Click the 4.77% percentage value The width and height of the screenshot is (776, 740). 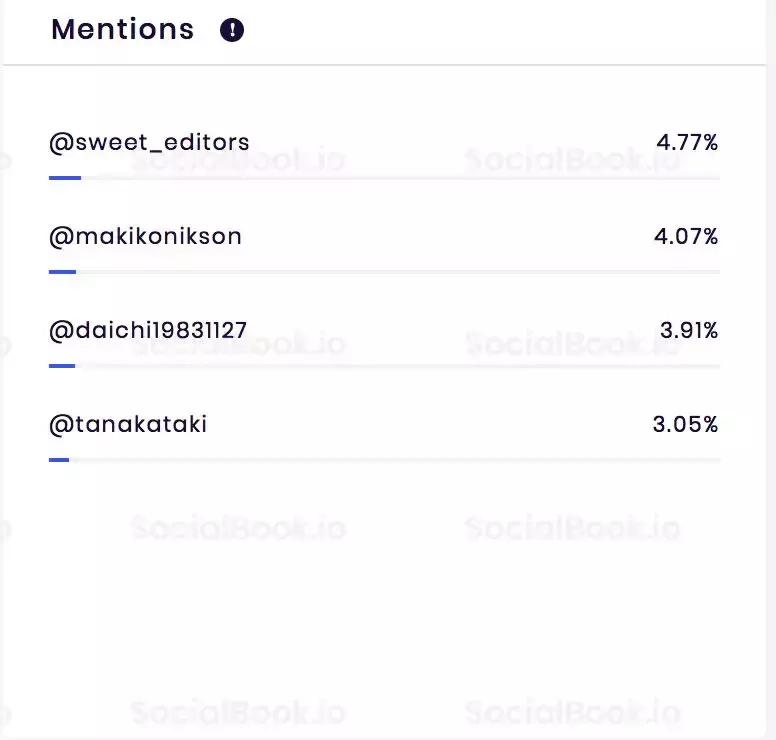click(687, 143)
